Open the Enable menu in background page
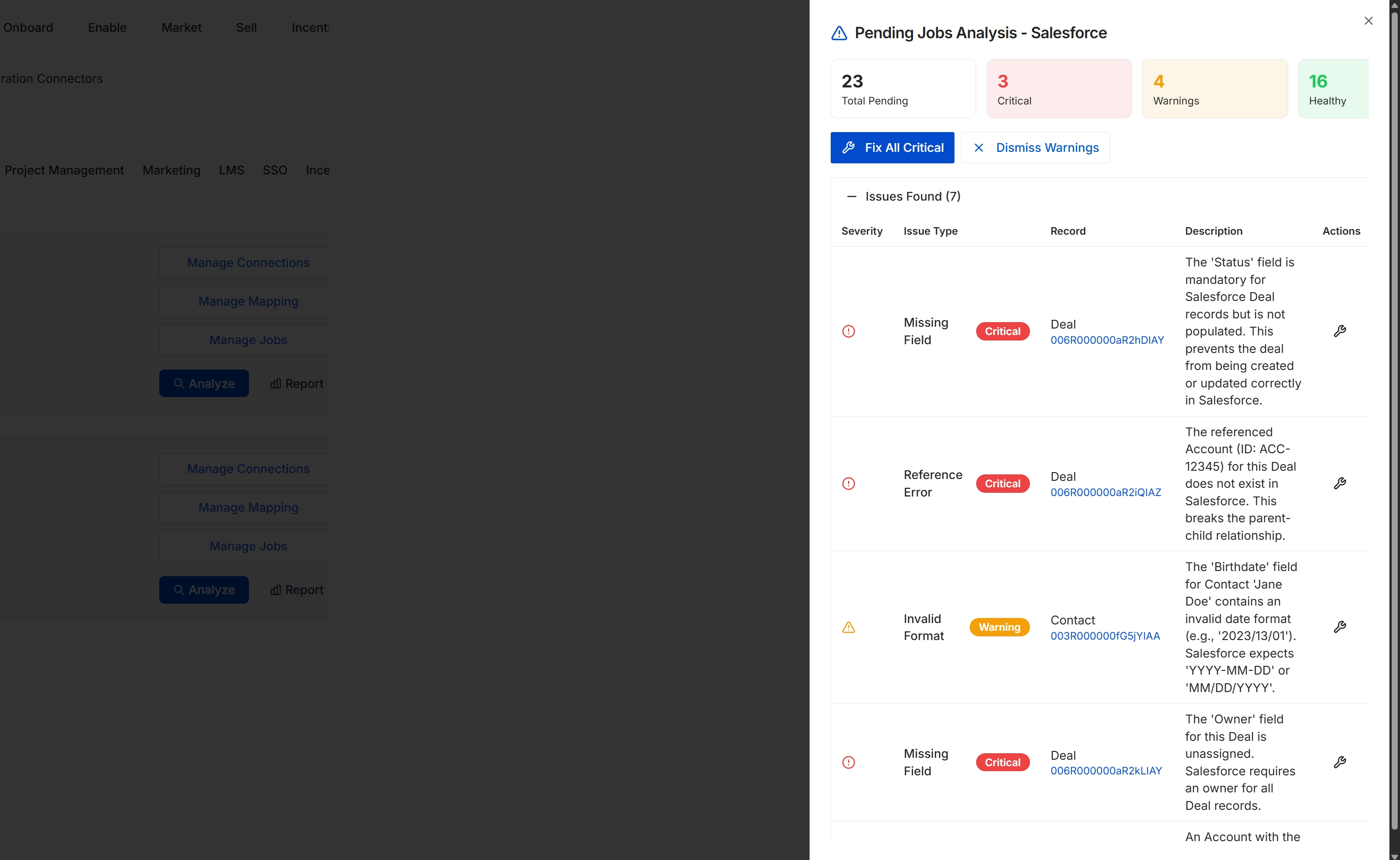 point(107,27)
